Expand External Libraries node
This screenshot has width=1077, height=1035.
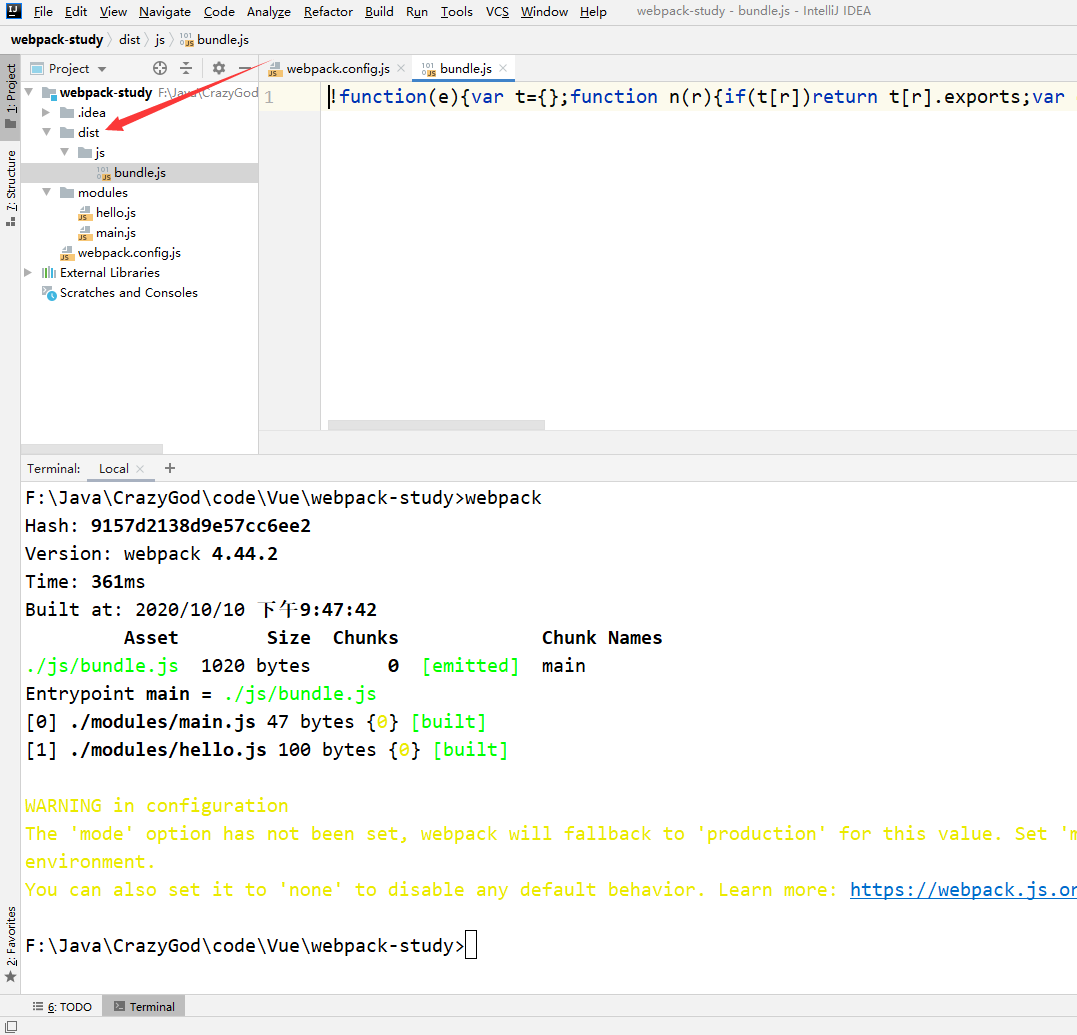click(28, 273)
